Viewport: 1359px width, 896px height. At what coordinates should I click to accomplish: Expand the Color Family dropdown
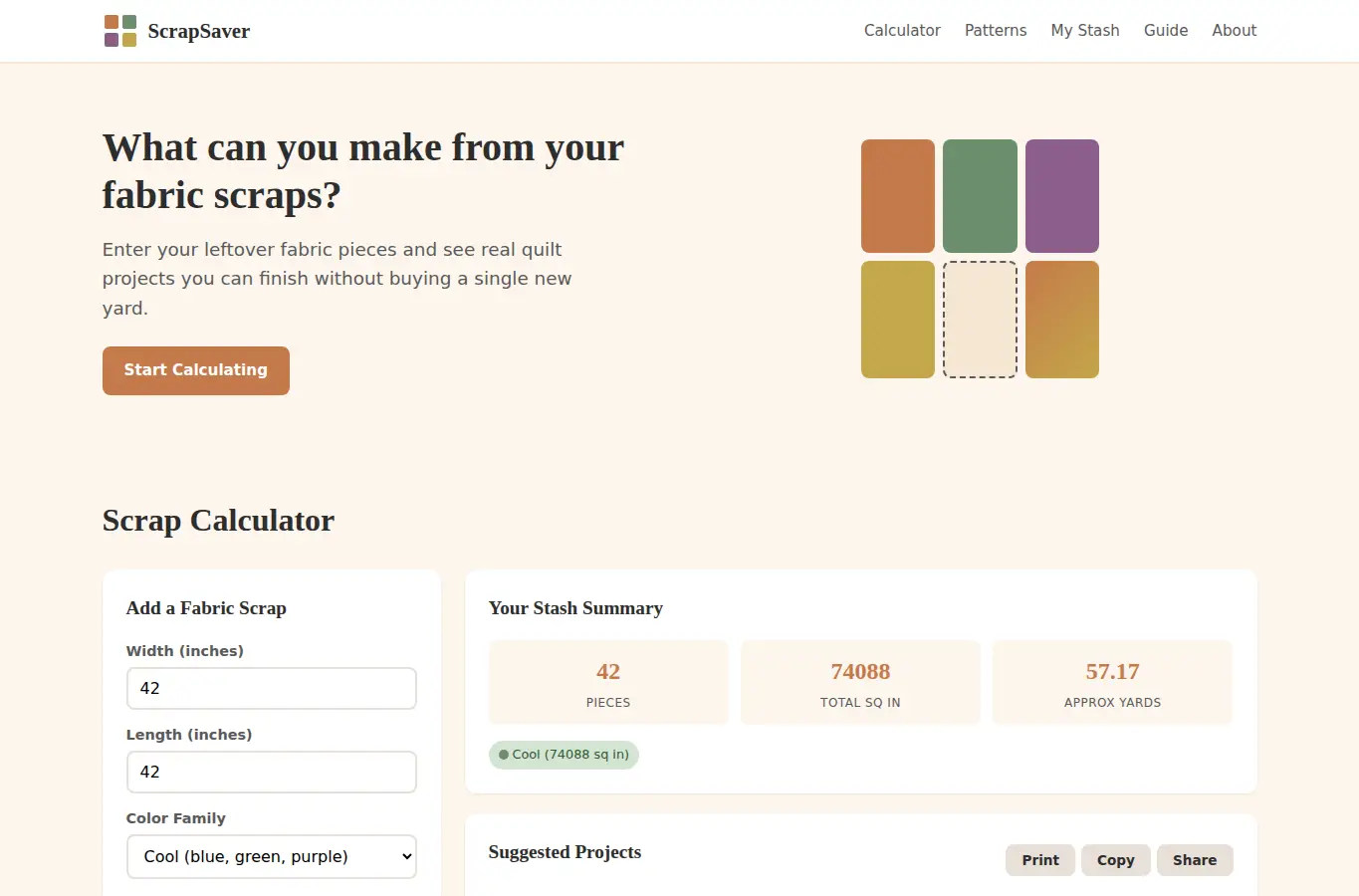point(272,856)
